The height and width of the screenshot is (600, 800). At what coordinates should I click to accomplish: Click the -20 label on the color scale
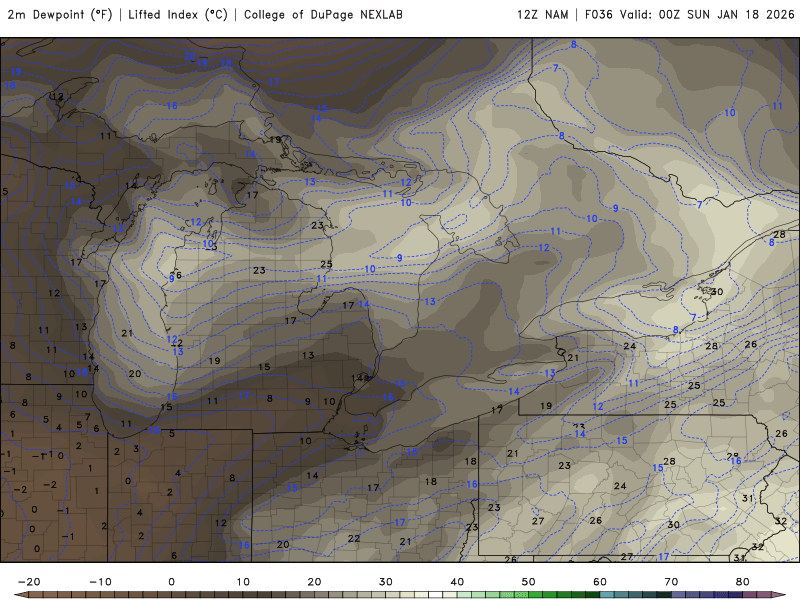(29, 582)
